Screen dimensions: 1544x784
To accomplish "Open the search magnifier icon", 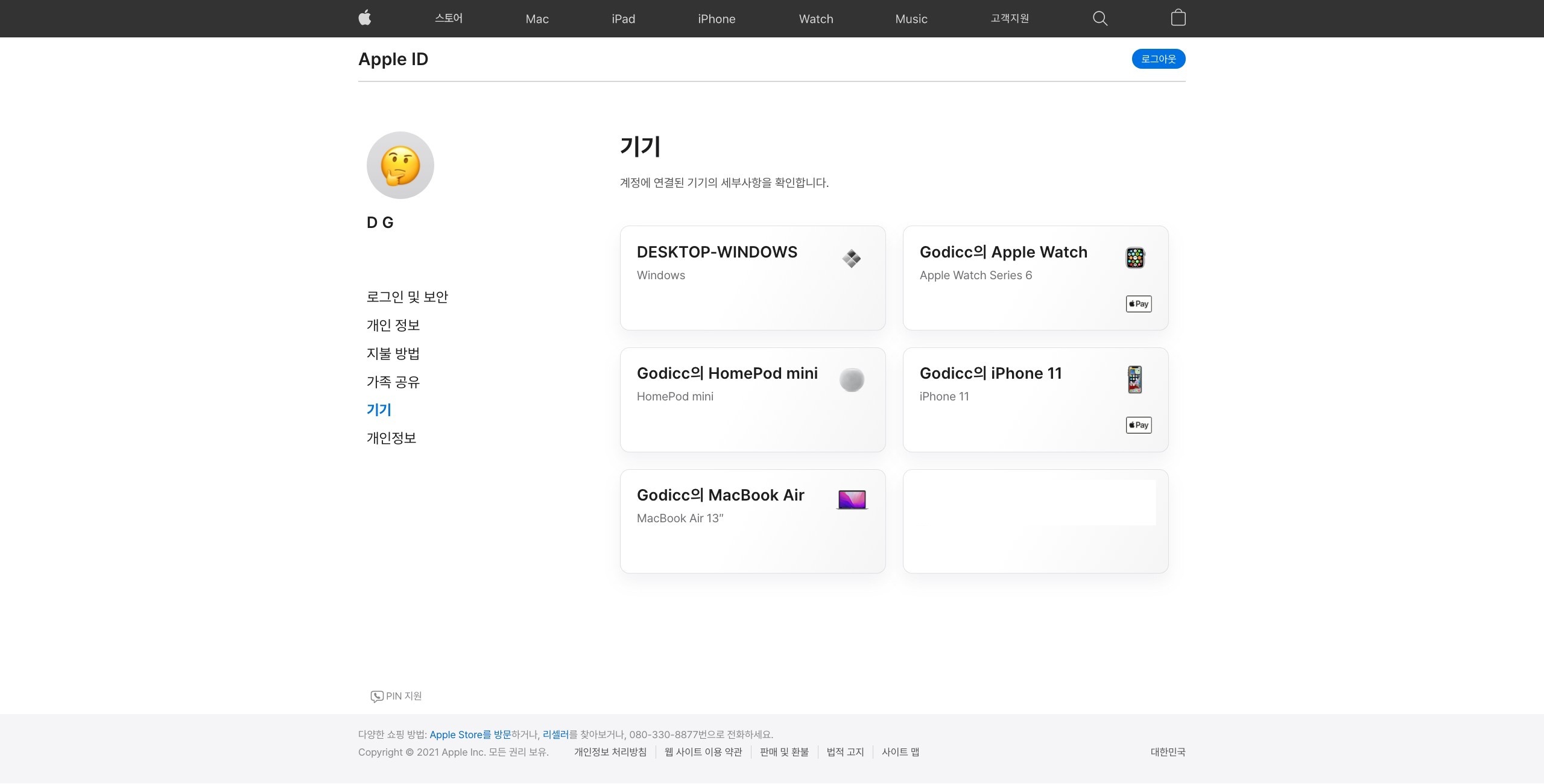I will pyautogui.click(x=1099, y=19).
